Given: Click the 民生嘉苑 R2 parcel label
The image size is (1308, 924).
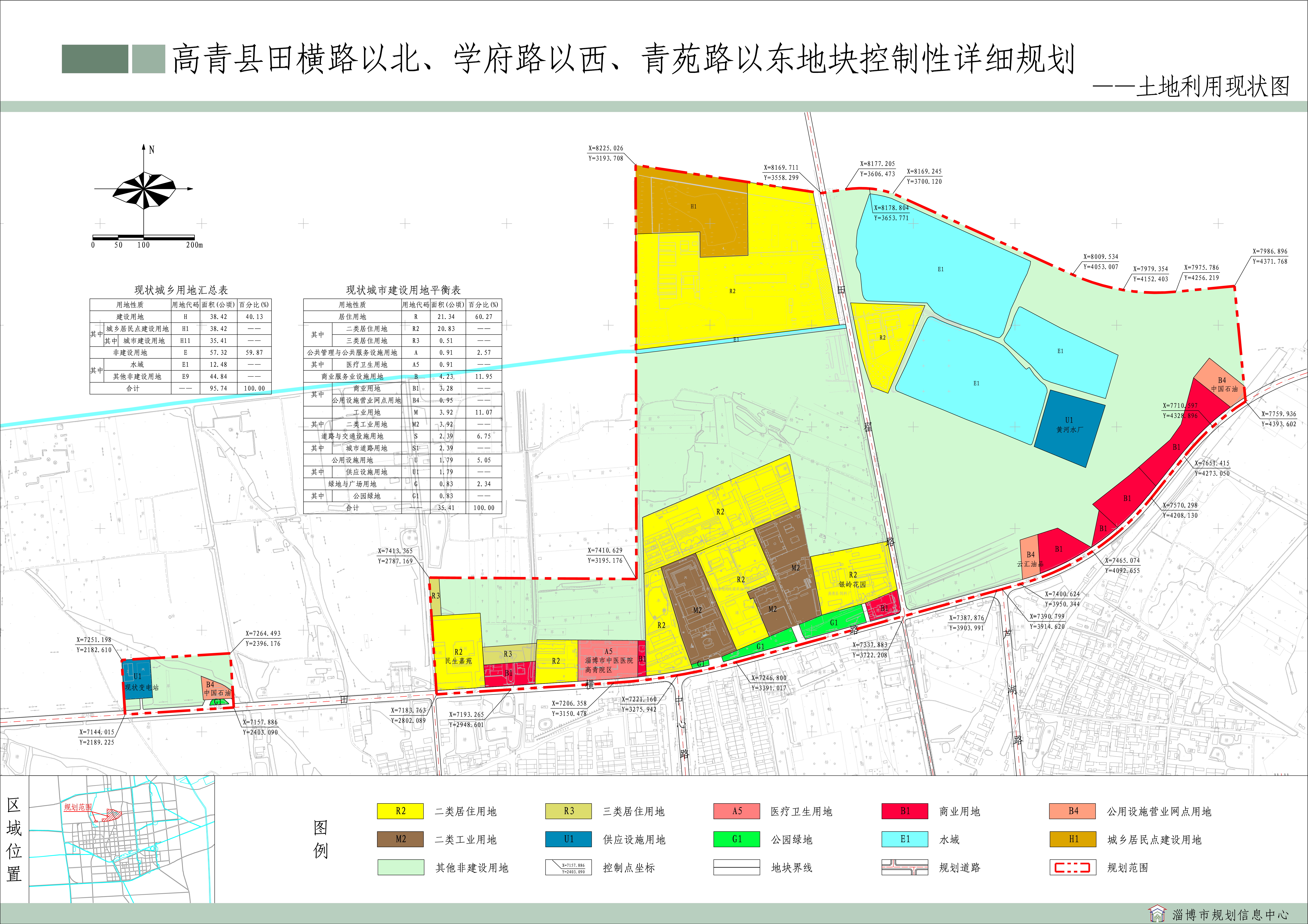Looking at the screenshot, I should coord(459,656).
